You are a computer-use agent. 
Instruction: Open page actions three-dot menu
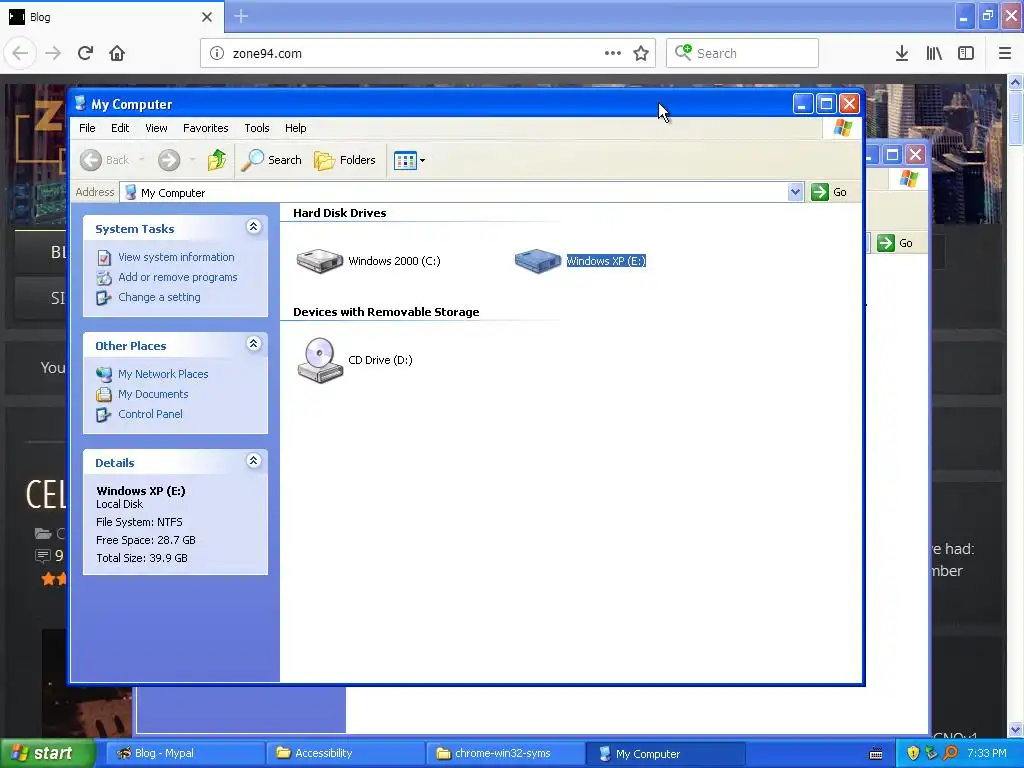click(x=613, y=53)
